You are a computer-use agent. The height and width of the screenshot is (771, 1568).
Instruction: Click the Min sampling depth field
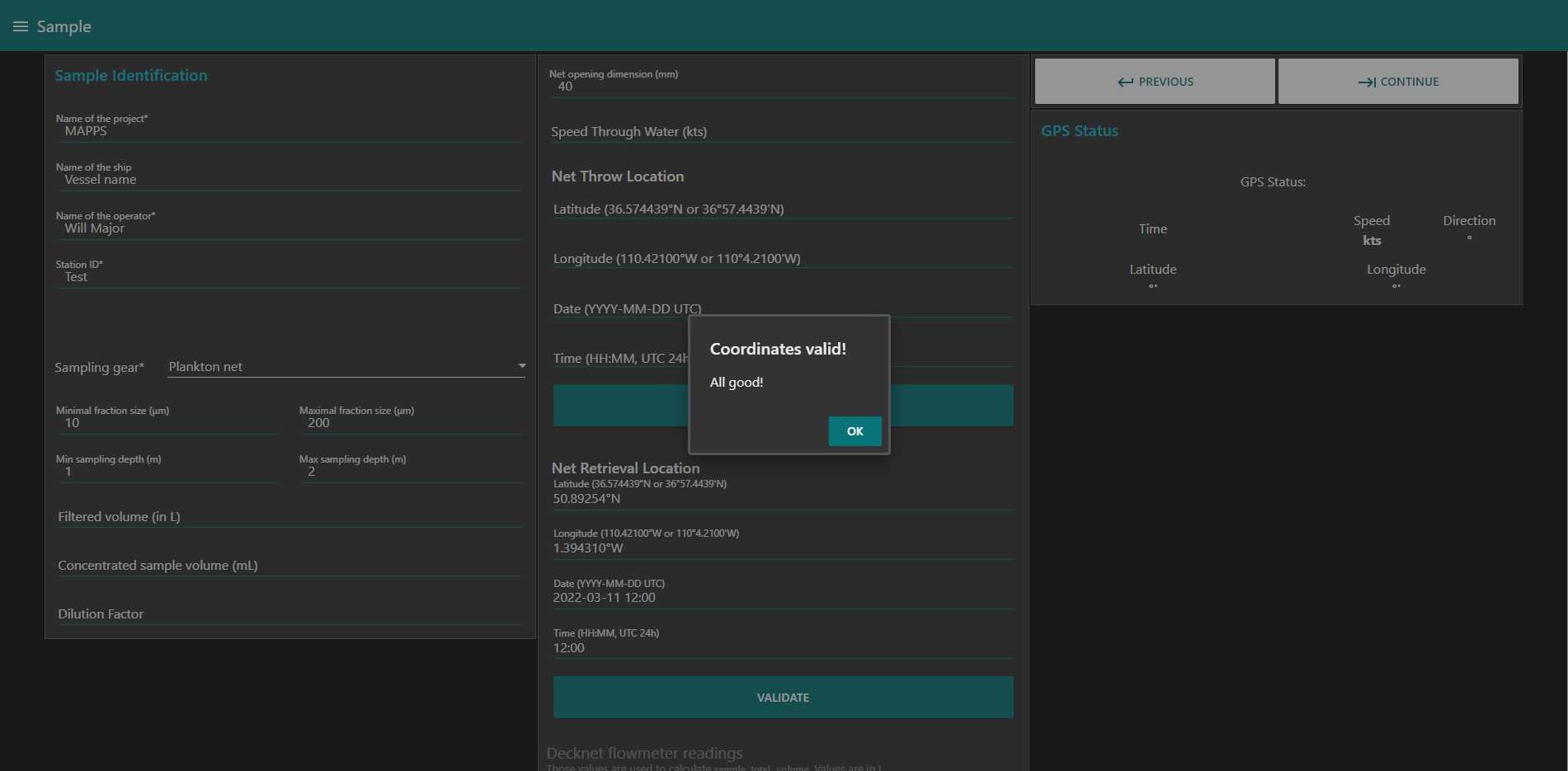pyautogui.click(x=167, y=472)
